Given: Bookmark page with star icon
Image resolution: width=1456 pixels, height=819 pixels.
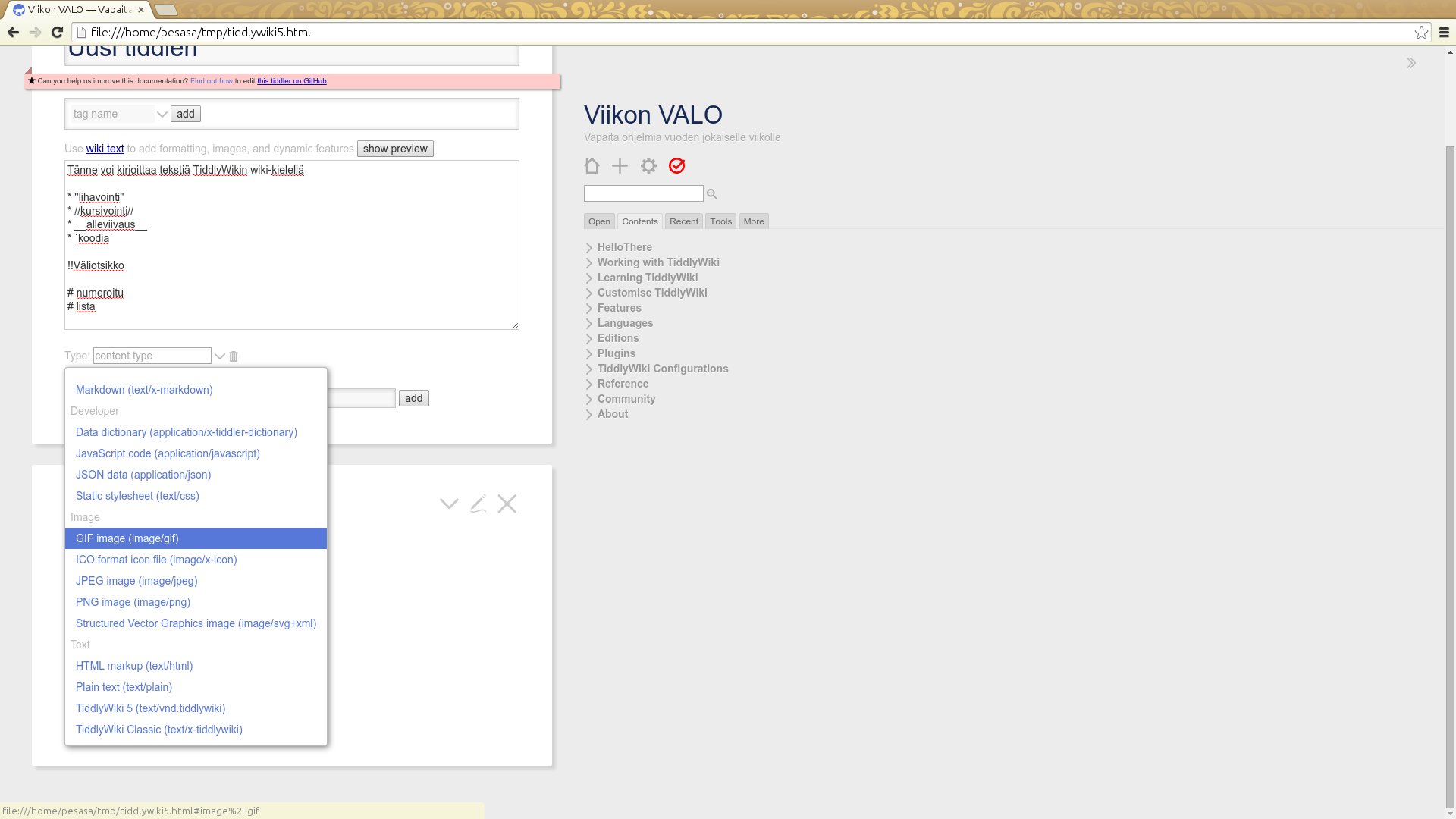Looking at the screenshot, I should pyautogui.click(x=1421, y=32).
